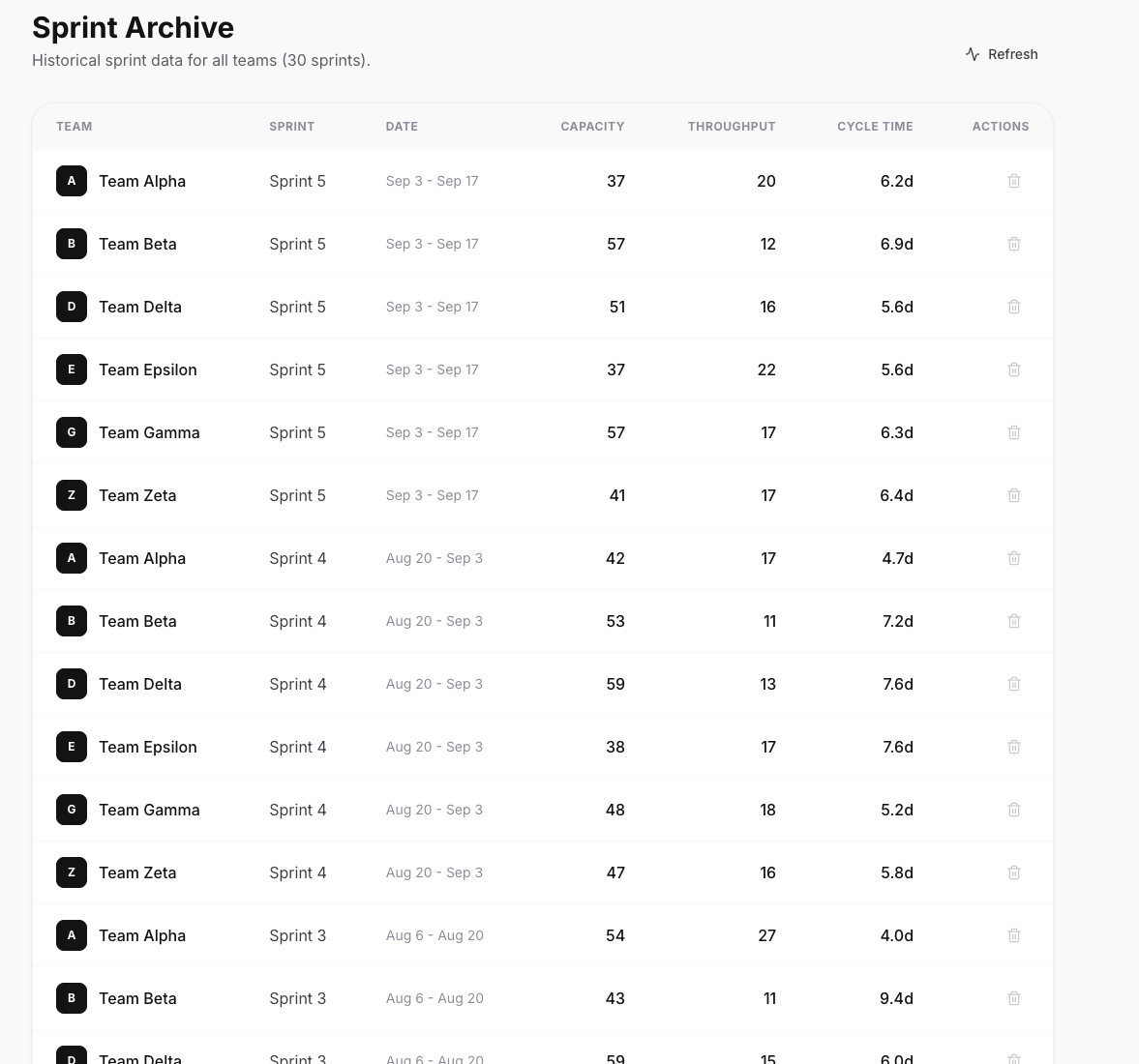Click throughput 20 for Team Alpha
The image size is (1139, 1064).
[766, 181]
